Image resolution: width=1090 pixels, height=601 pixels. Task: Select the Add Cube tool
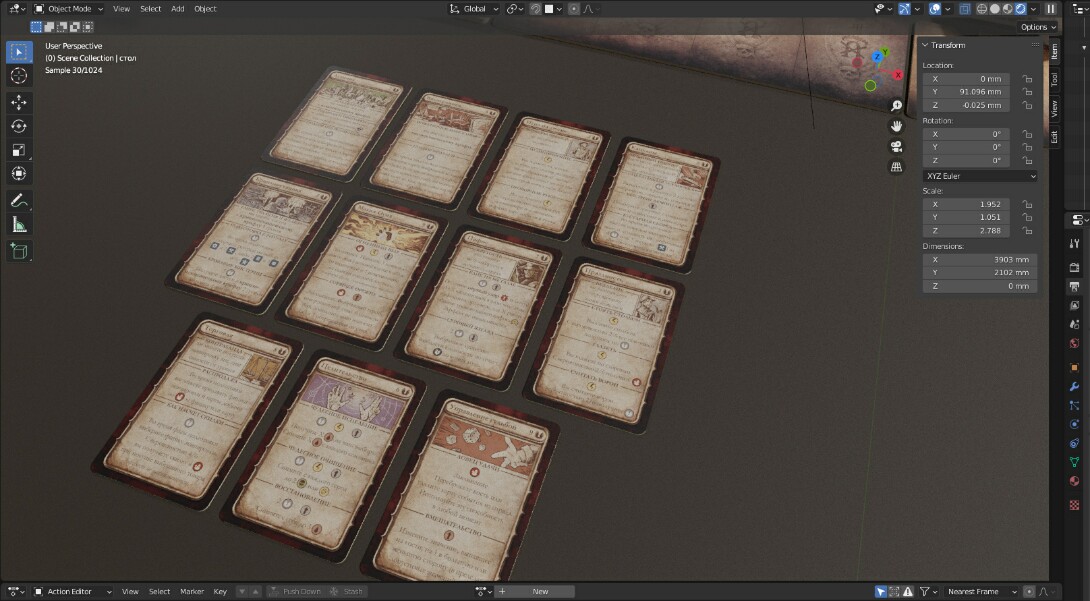(19, 251)
